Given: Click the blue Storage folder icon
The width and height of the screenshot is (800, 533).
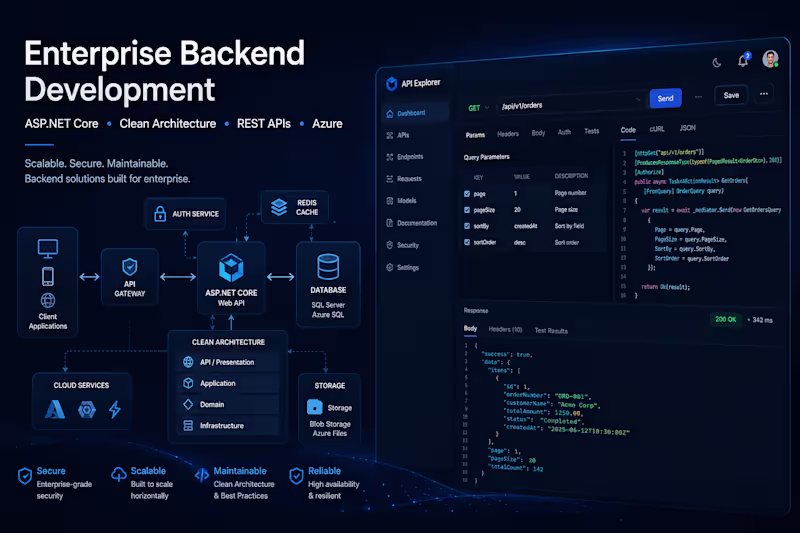Looking at the screenshot, I should coord(315,407).
